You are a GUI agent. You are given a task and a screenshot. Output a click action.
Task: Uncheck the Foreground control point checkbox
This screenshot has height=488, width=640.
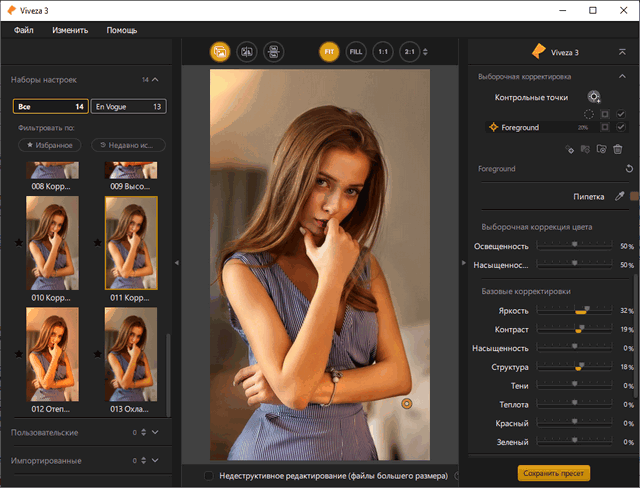pyautogui.click(x=620, y=128)
